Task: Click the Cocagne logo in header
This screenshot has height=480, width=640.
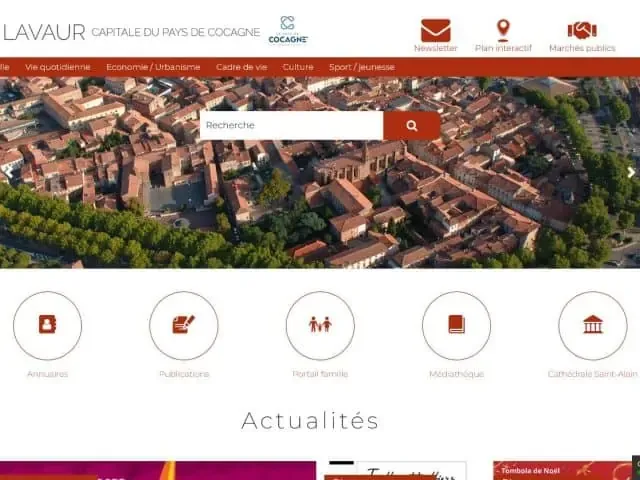Action: pos(287,30)
